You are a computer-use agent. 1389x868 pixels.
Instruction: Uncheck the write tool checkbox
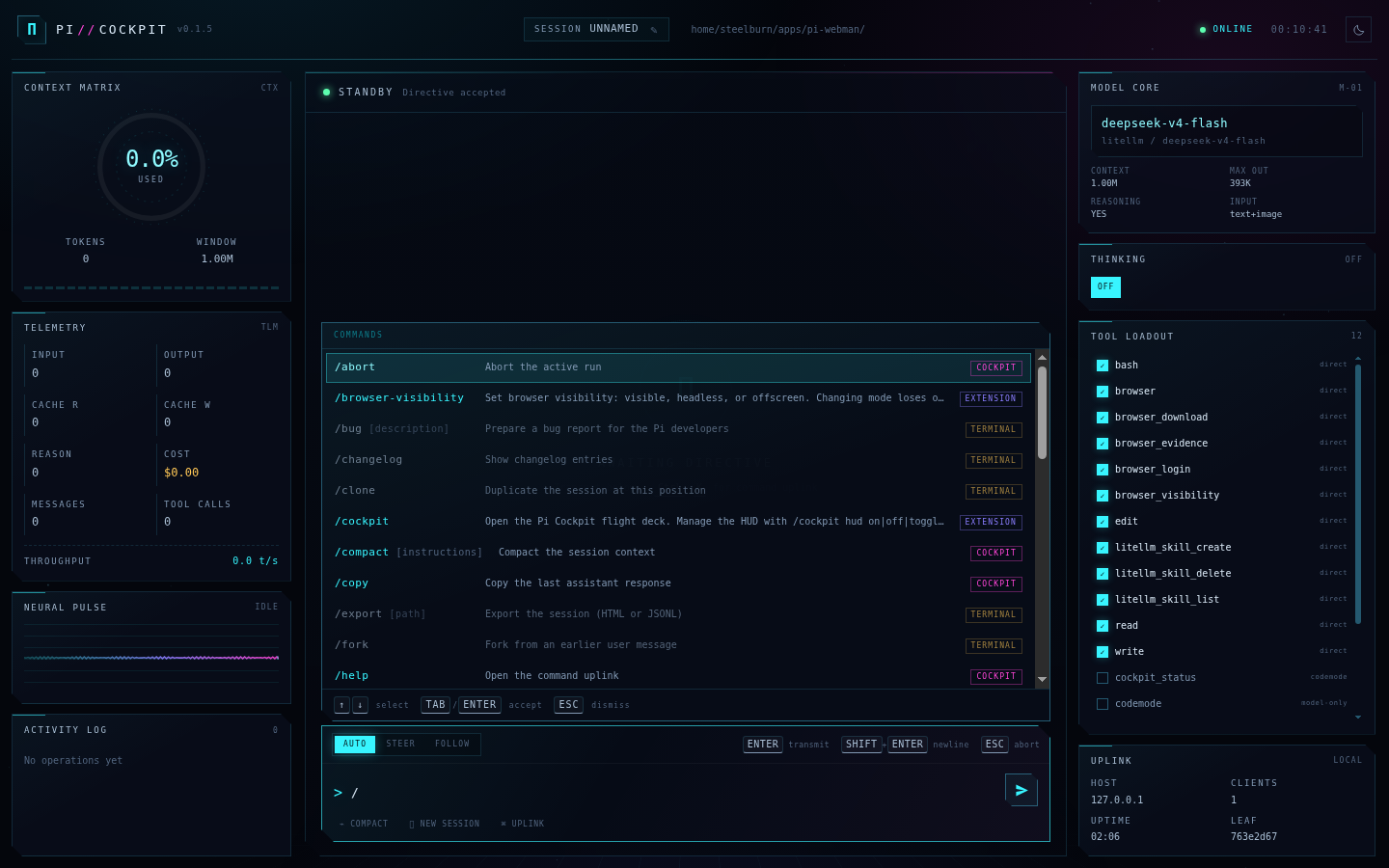(x=1103, y=652)
